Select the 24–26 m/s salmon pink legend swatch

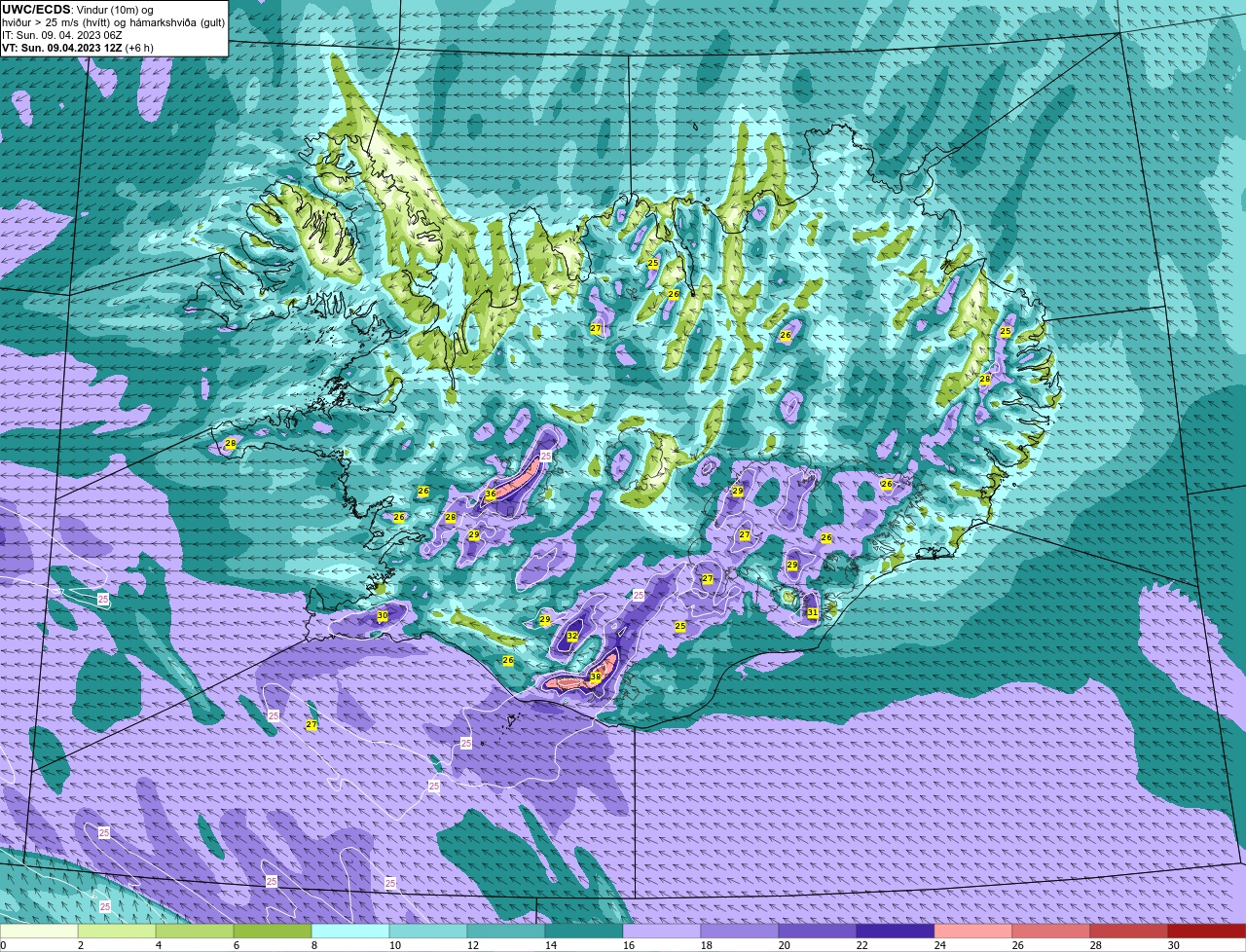click(x=973, y=932)
